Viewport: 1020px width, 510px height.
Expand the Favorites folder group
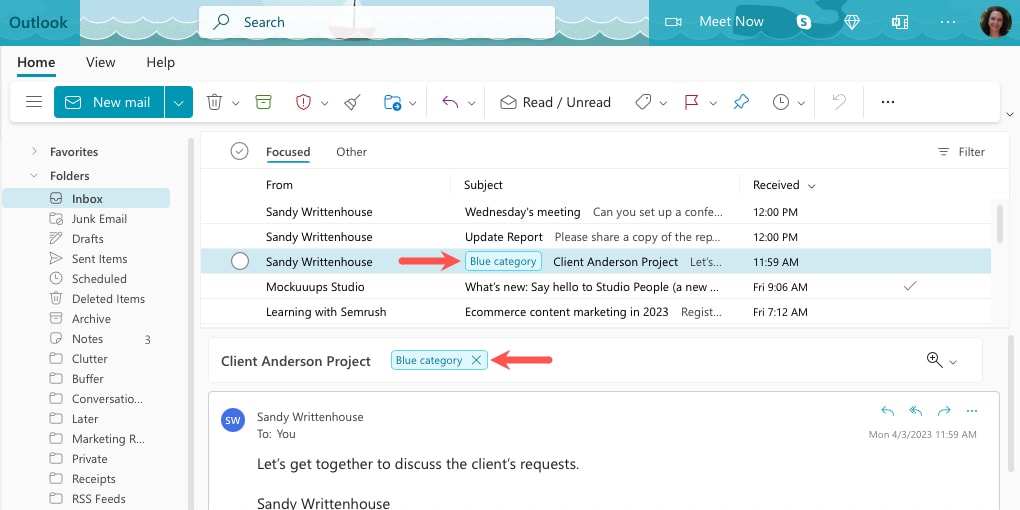[35, 152]
